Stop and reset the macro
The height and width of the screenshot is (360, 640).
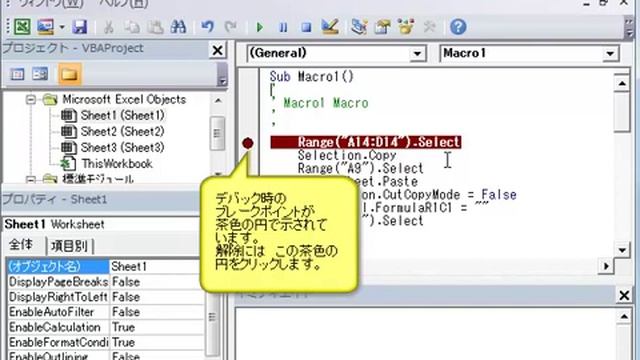coord(306,27)
